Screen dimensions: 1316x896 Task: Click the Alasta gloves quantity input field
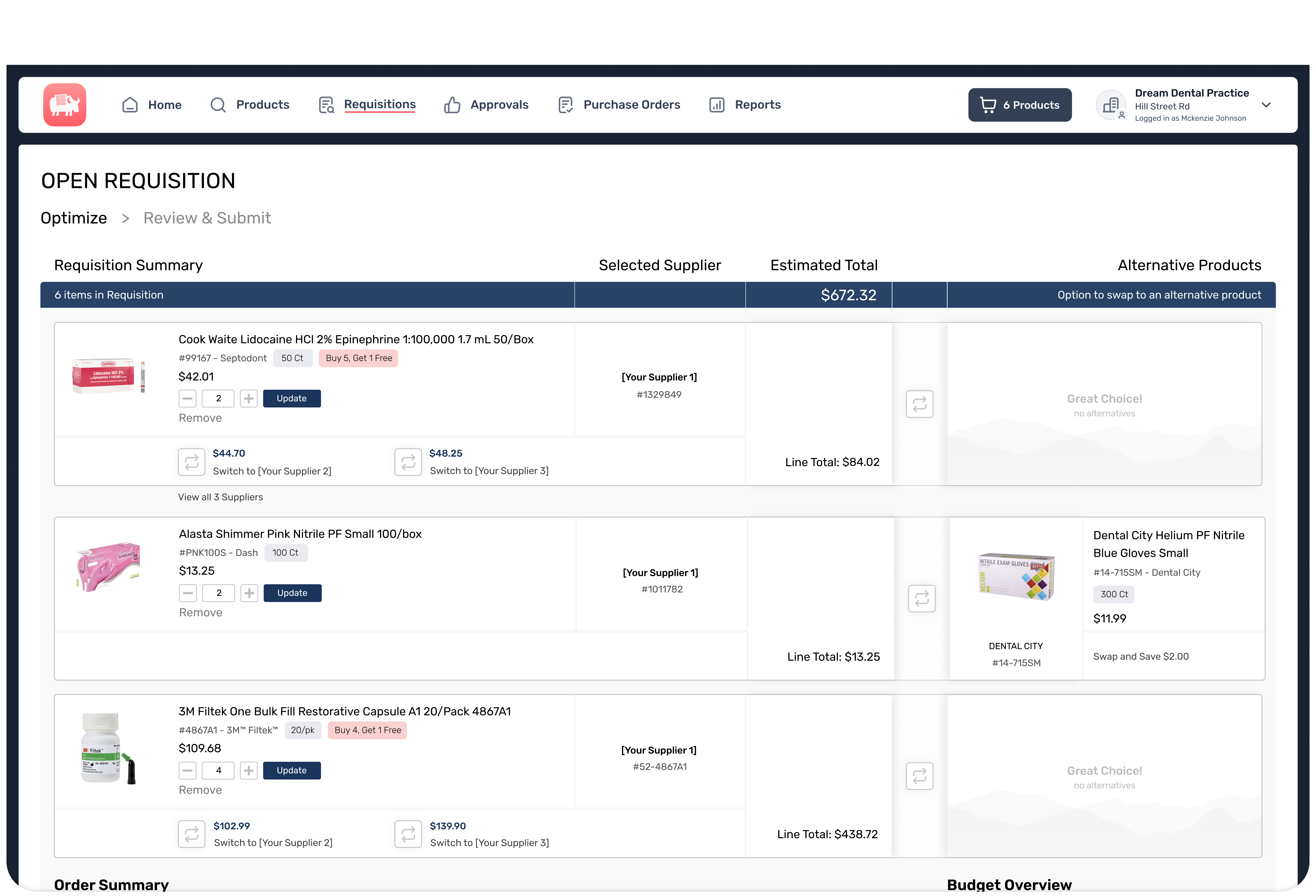pos(219,593)
